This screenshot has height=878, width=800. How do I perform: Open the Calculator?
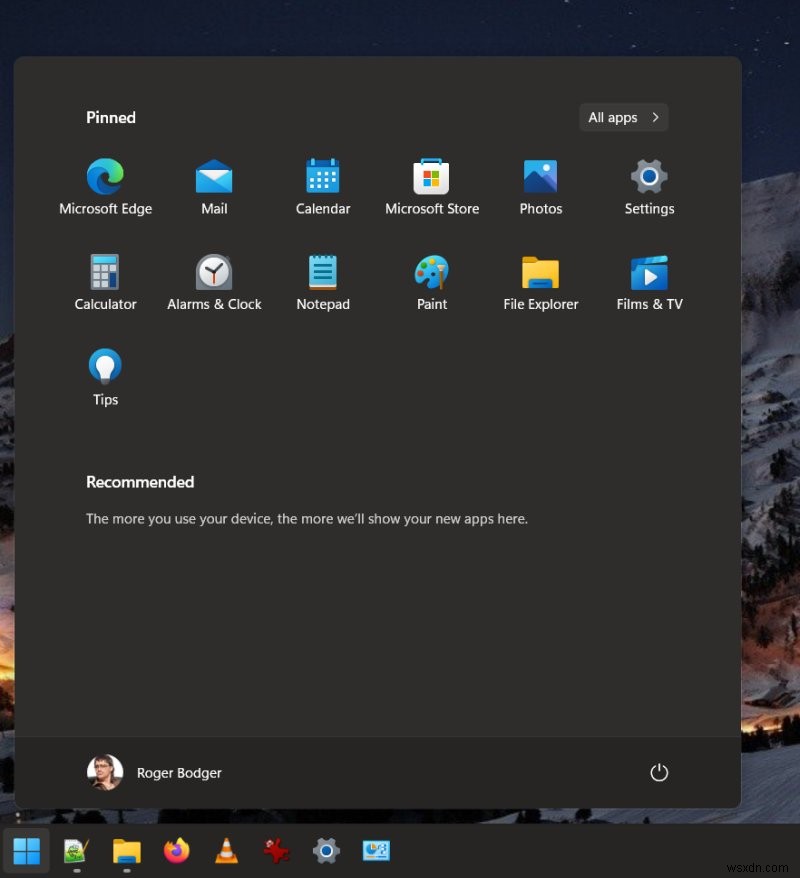click(x=105, y=273)
